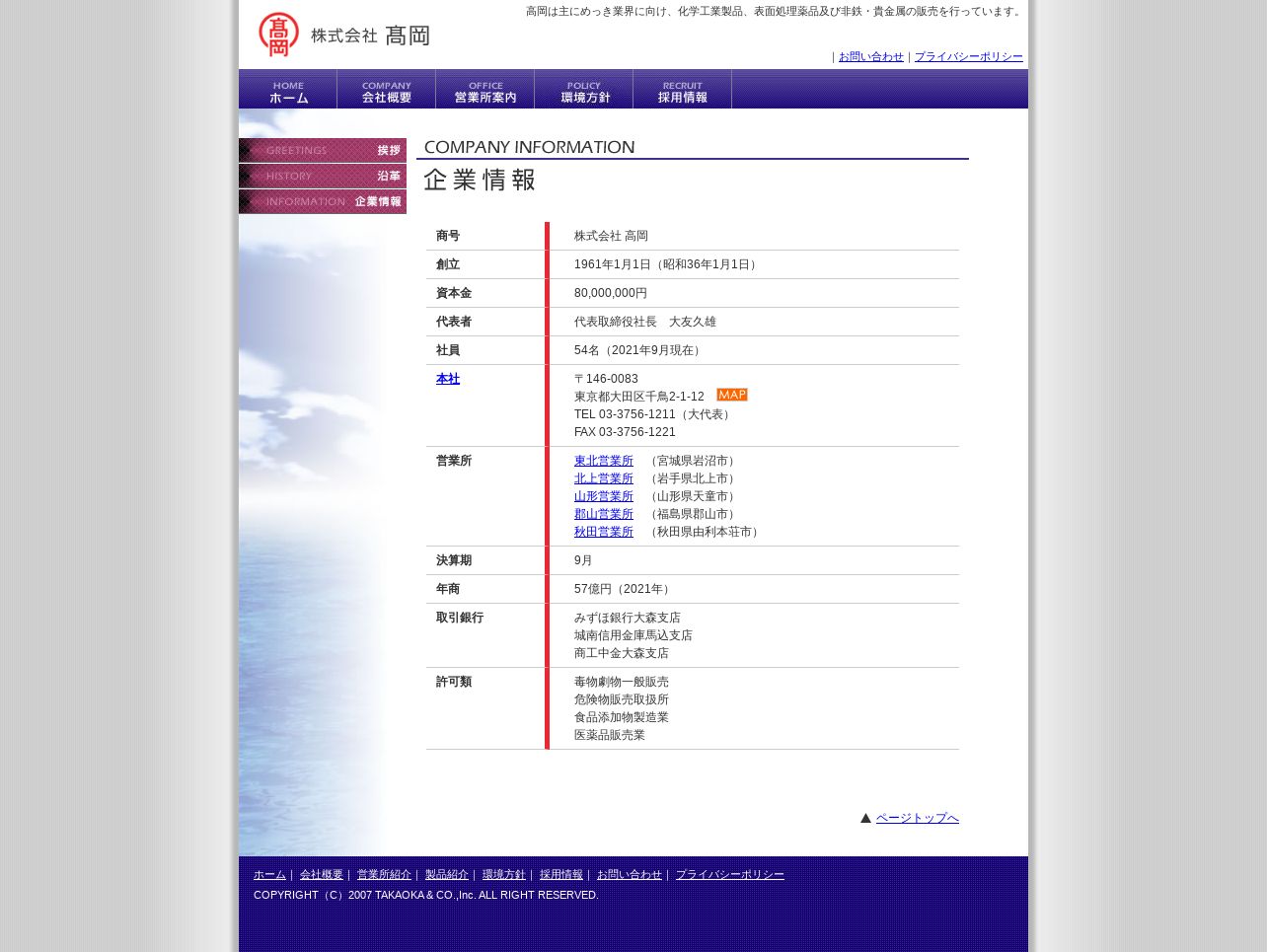Screen dimensions: 1267x952
Task: Click the FAX 03-3756-1221 number
Action: (x=625, y=432)
